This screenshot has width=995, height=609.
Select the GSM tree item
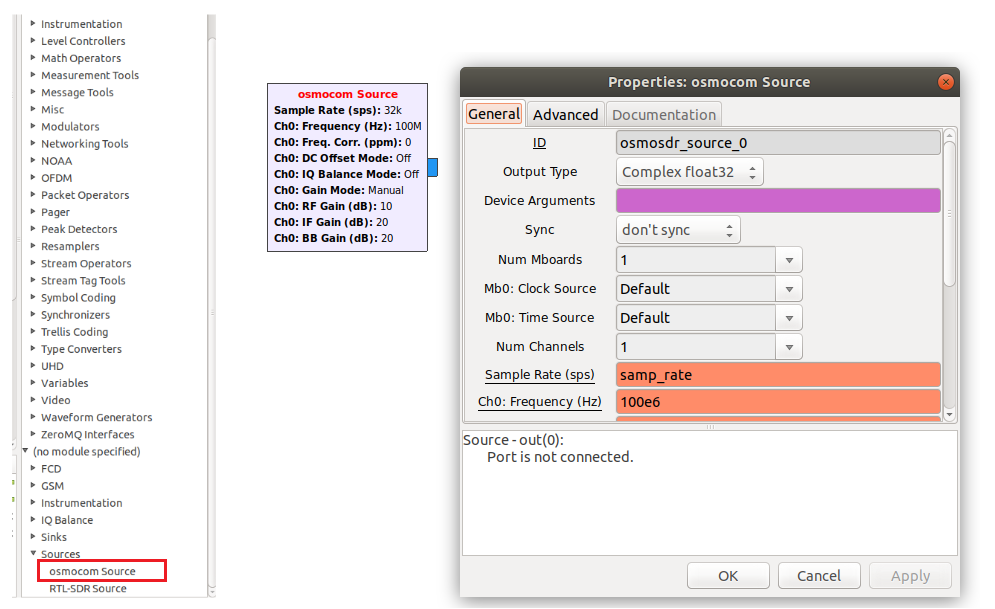click(53, 486)
